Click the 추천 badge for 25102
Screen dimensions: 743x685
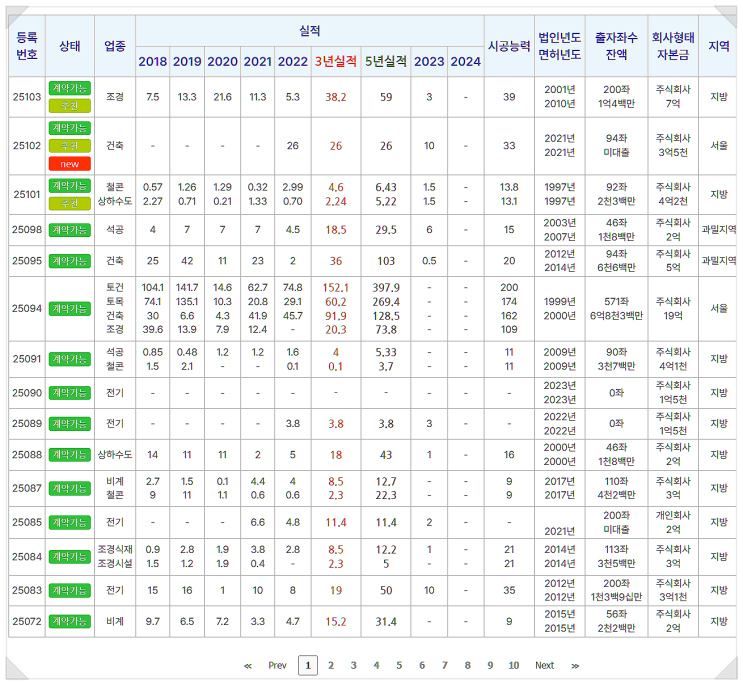(70, 146)
